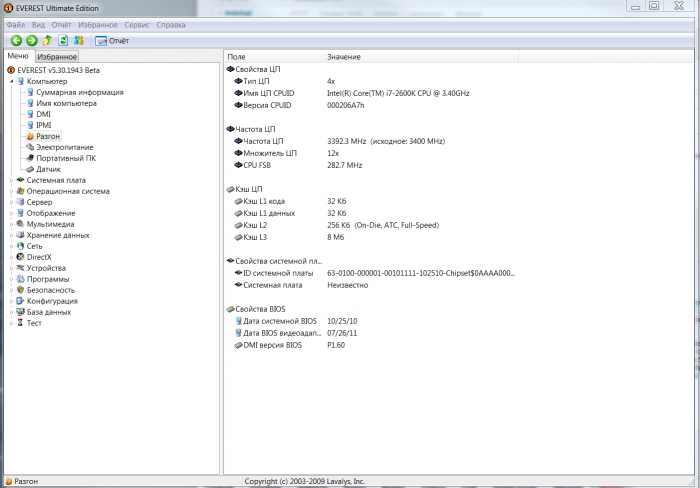
Task: Select the Версия CPUID row
Action: pos(371,105)
